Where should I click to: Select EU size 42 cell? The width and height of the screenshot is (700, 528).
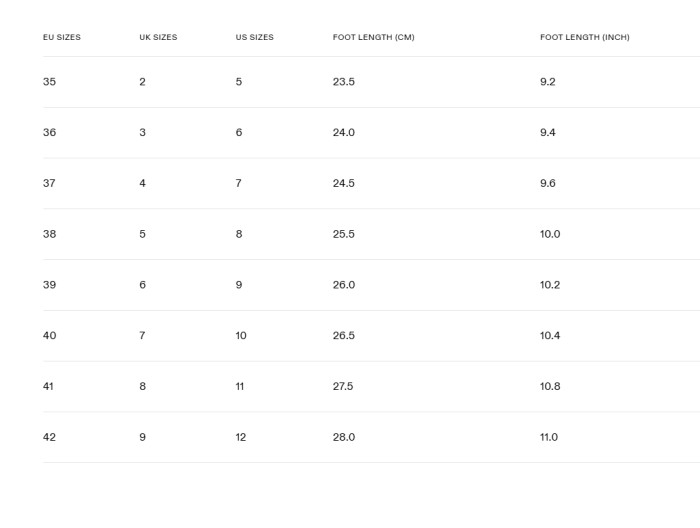[x=50, y=437]
